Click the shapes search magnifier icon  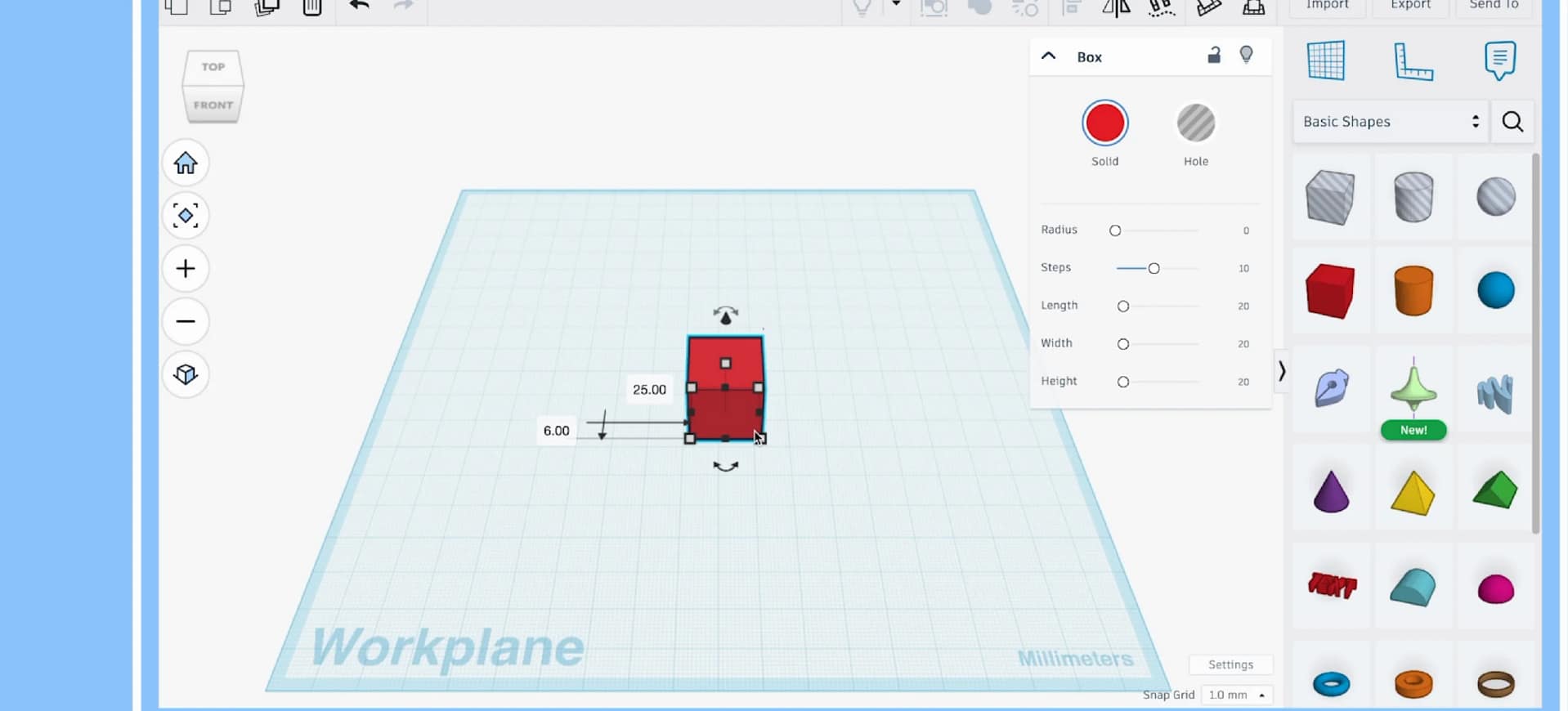coord(1512,122)
